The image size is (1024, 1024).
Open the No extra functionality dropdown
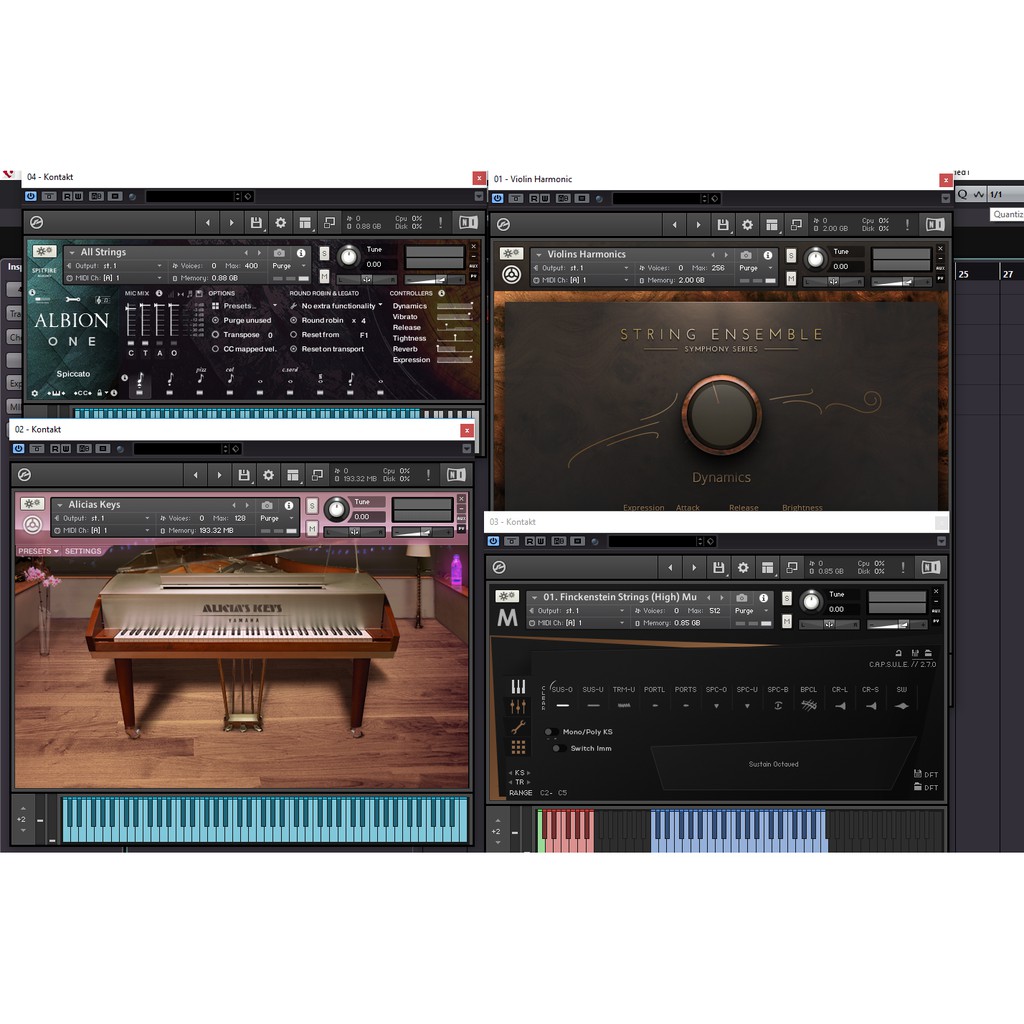338,306
